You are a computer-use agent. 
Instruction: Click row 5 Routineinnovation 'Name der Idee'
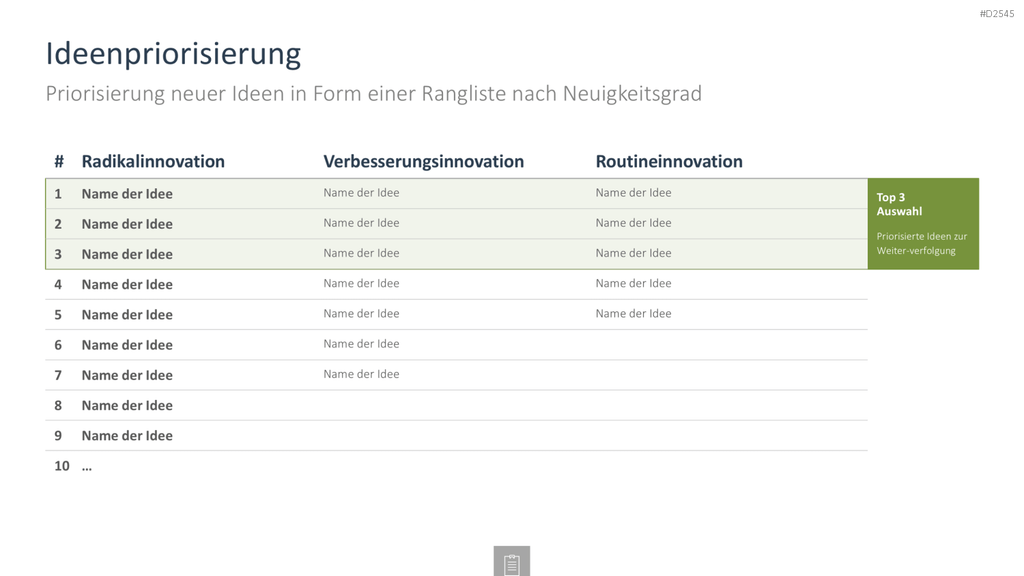[x=633, y=313]
